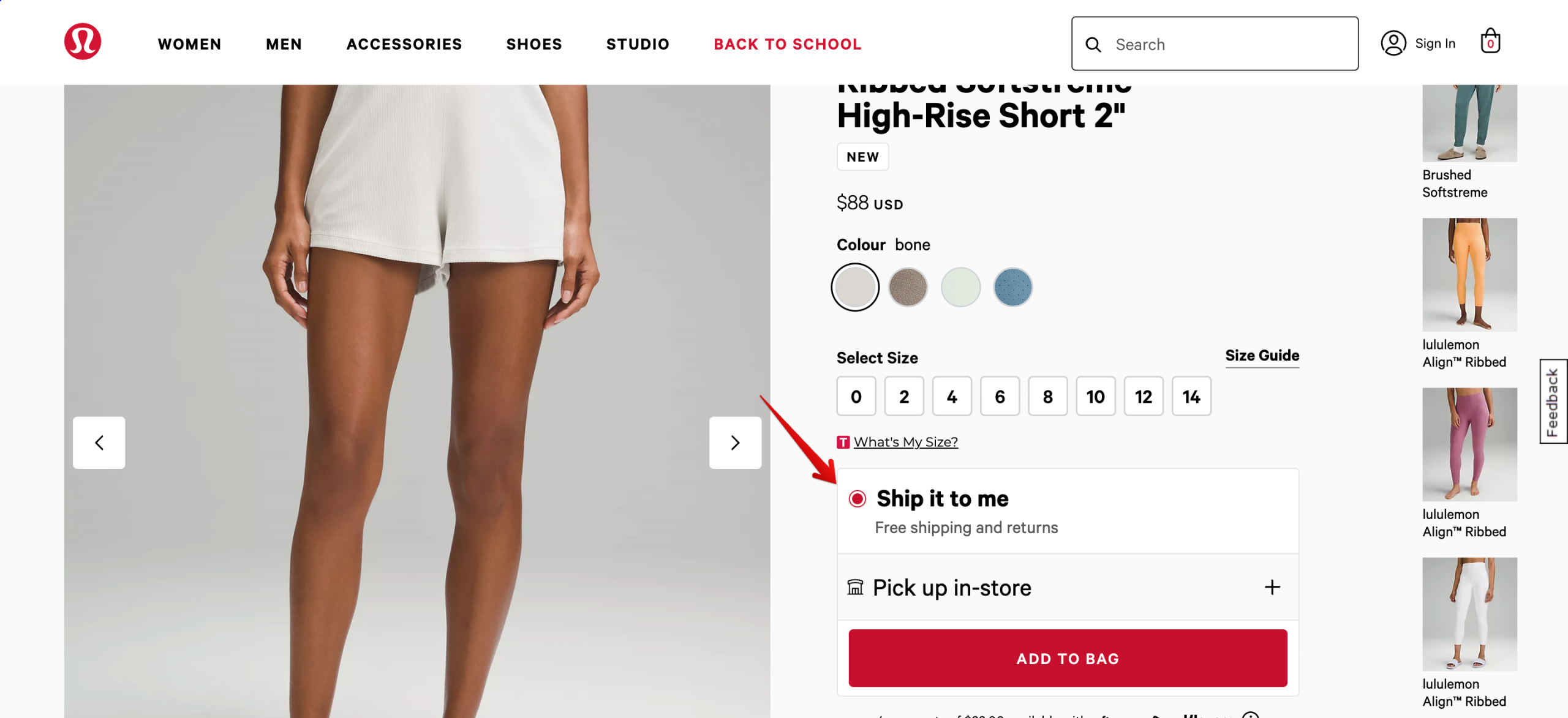Image resolution: width=1568 pixels, height=718 pixels.
Task: Open the WOMEN menu item
Action: point(189,43)
